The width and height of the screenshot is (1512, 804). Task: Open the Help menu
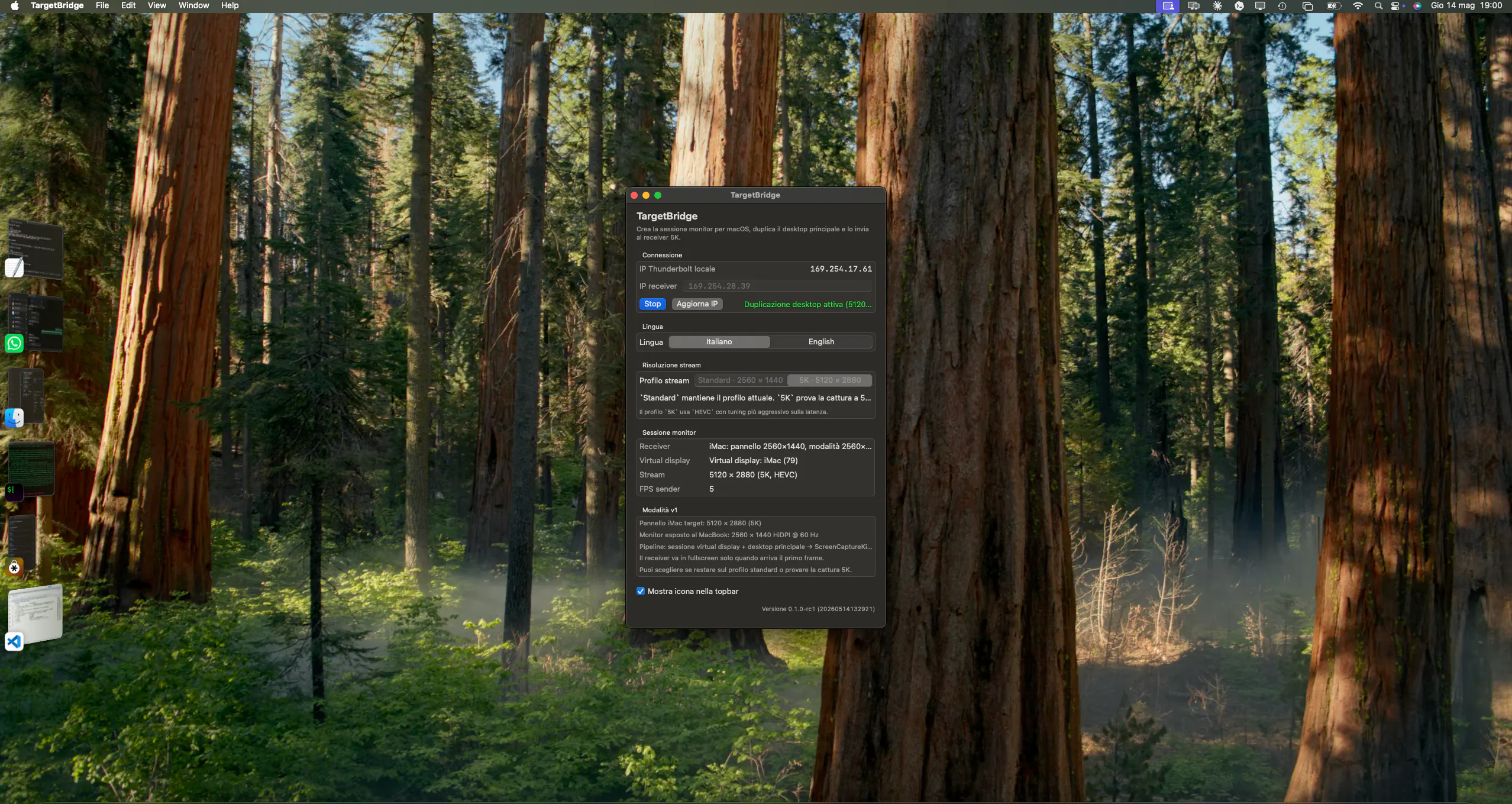(x=230, y=5)
